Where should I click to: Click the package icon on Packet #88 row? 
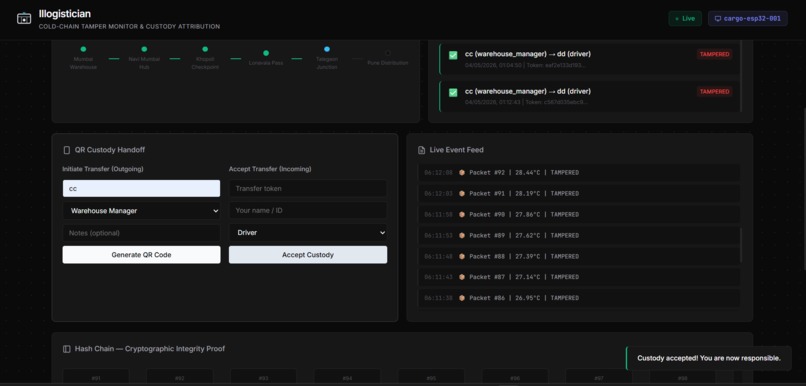462,256
